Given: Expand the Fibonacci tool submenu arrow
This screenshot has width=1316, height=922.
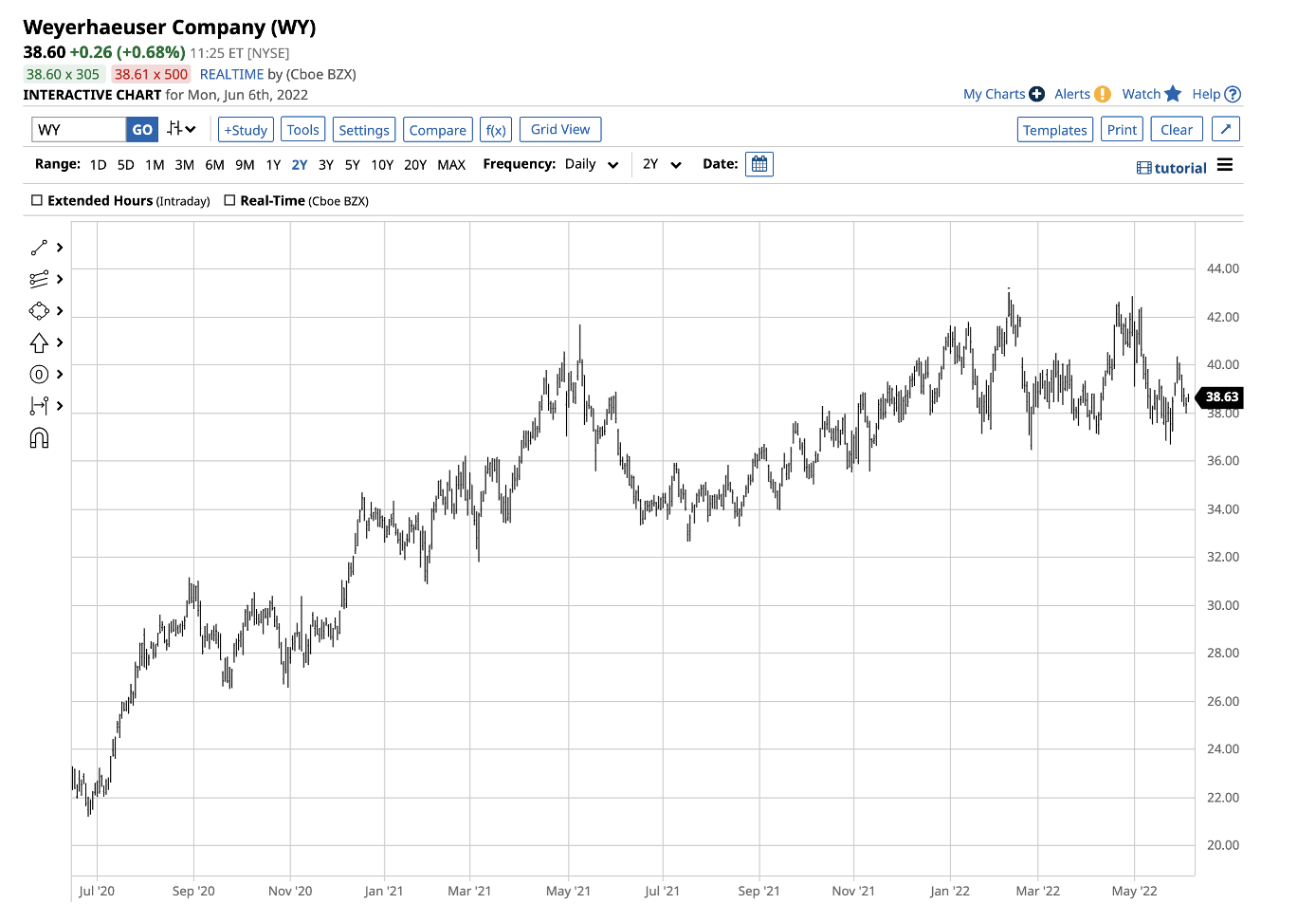Looking at the screenshot, I should point(60,279).
